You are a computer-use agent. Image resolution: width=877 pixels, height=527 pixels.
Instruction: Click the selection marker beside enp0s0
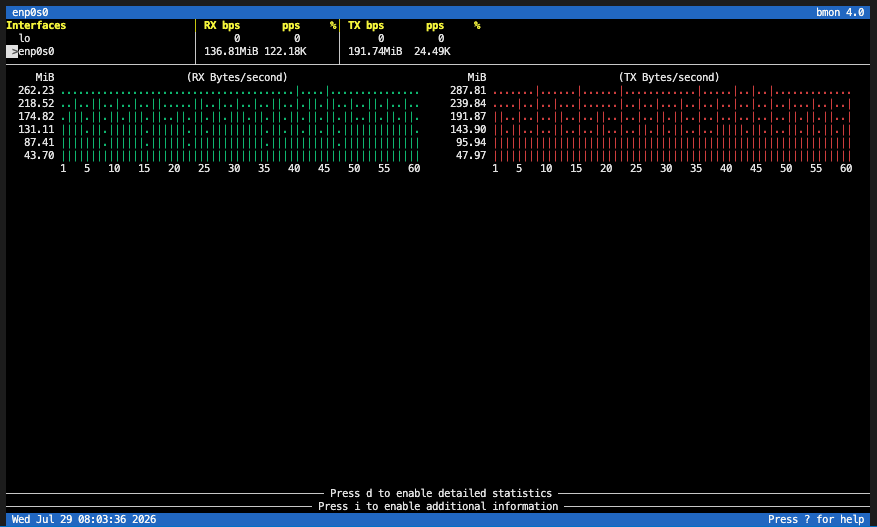coord(12,51)
